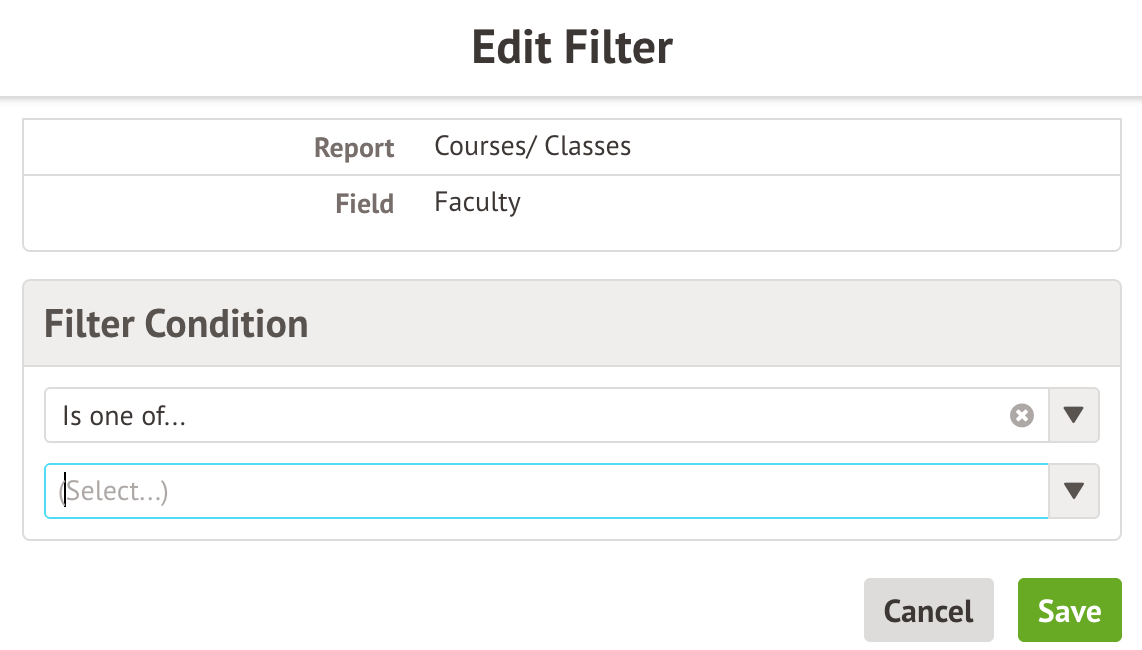
Task: Click the "Edit Filter" dialog title
Action: pos(571,47)
